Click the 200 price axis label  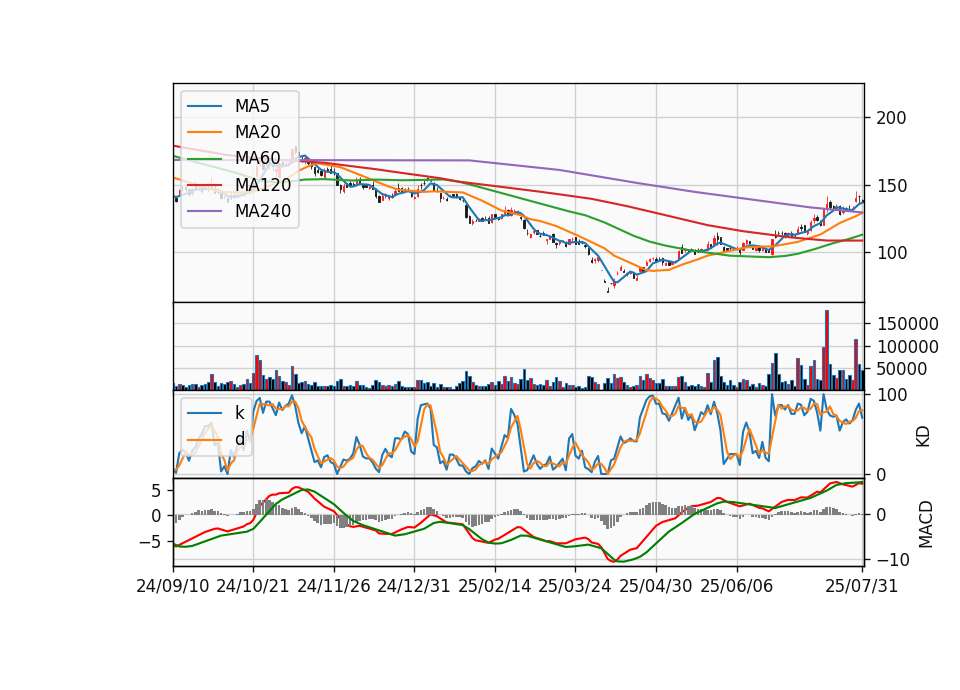[891, 118]
